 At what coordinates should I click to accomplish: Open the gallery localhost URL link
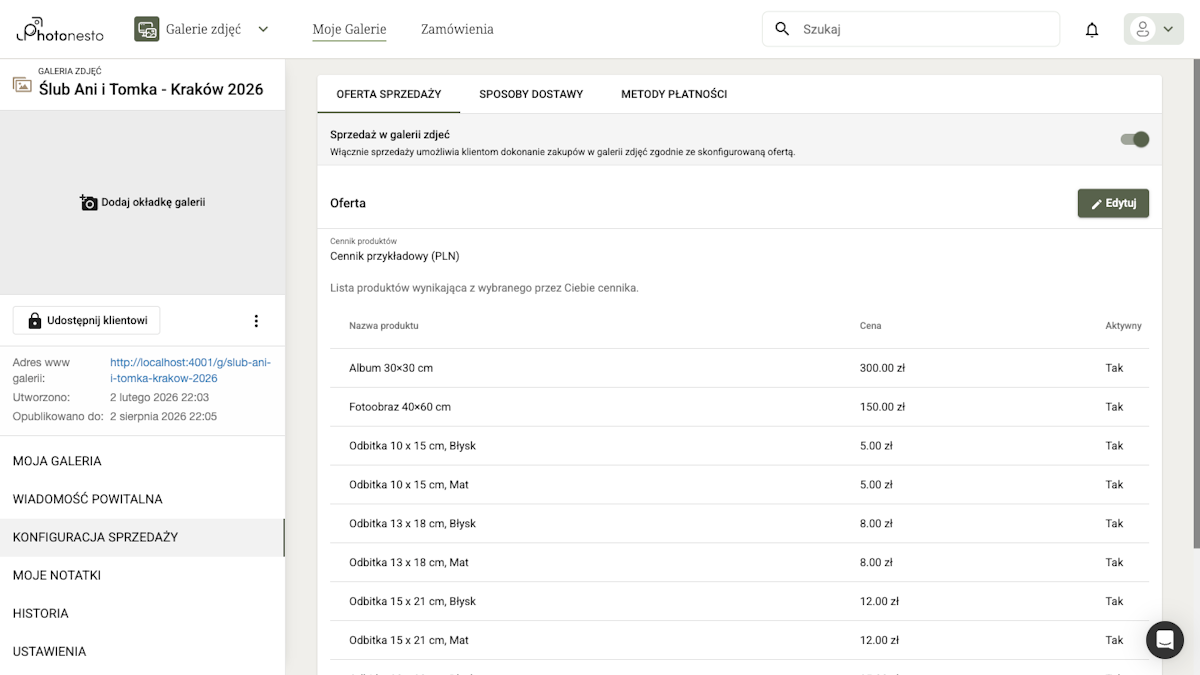(x=190, y=370)
